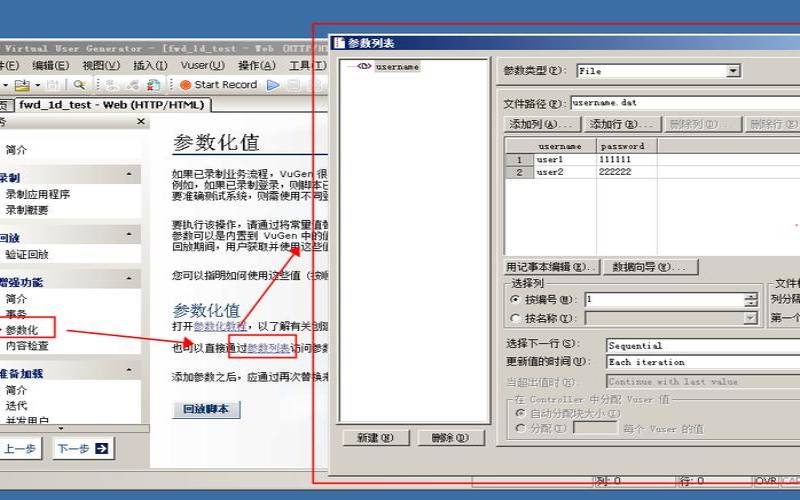Click the 按编号 number field showing 1
This screenshot has width=800, height=500.
pyautogui.click(x=664, y=299)
